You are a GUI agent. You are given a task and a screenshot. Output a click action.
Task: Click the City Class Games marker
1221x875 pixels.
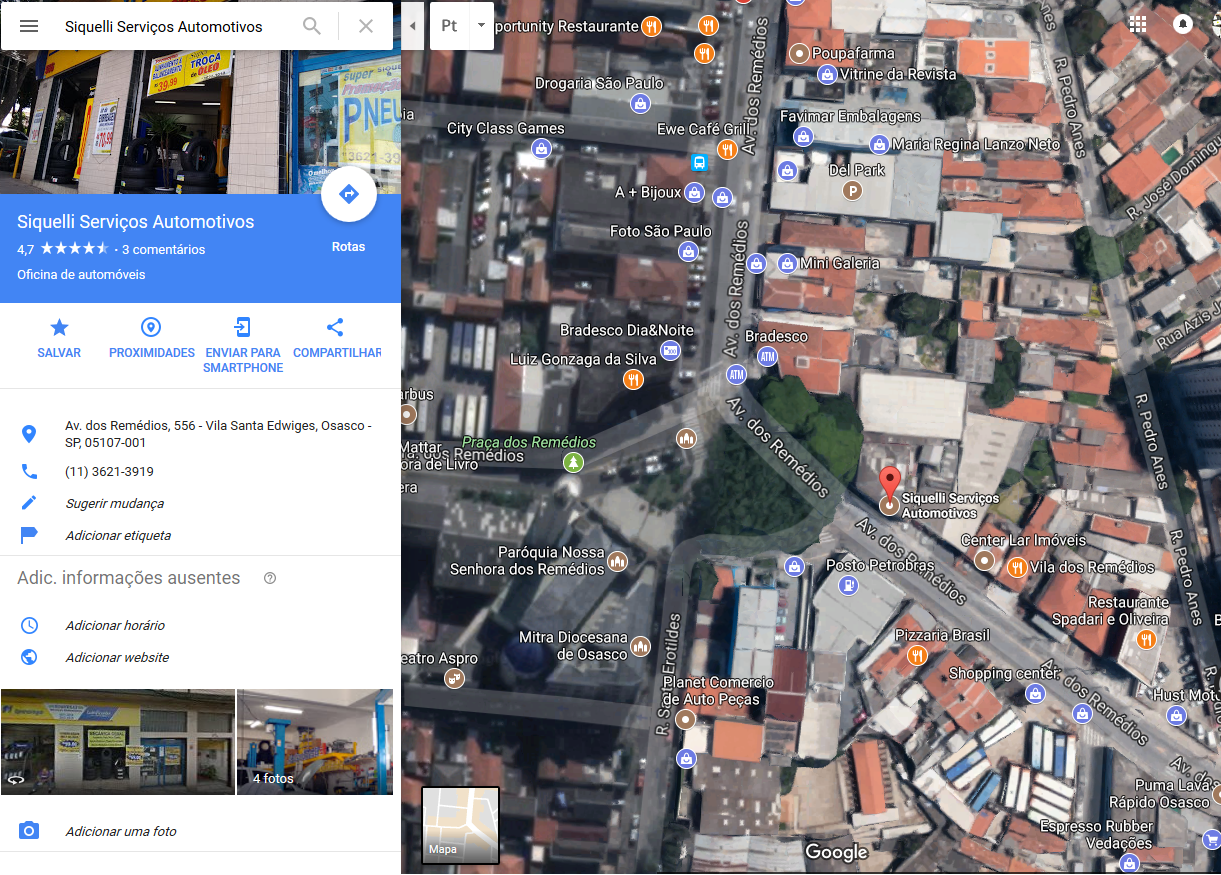click(541, 148)
